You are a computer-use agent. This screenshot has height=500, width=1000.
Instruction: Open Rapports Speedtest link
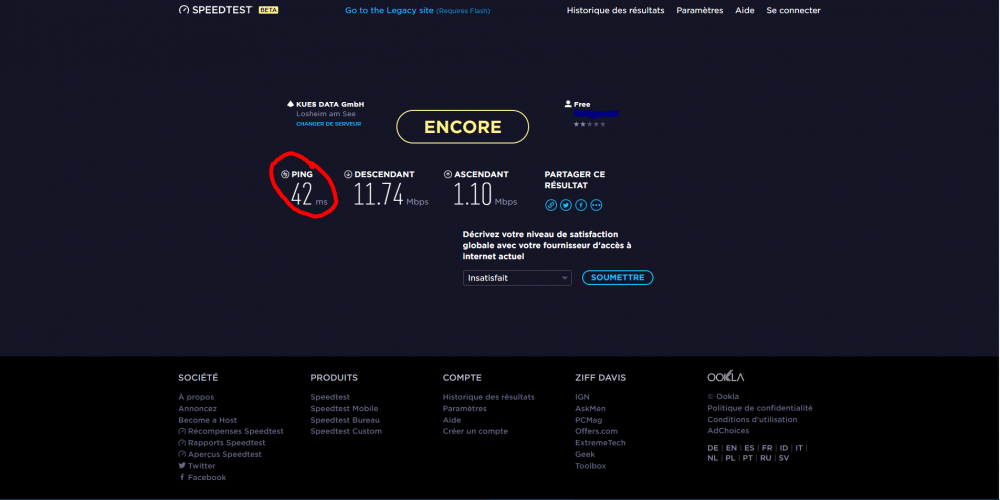pos(222,443)
